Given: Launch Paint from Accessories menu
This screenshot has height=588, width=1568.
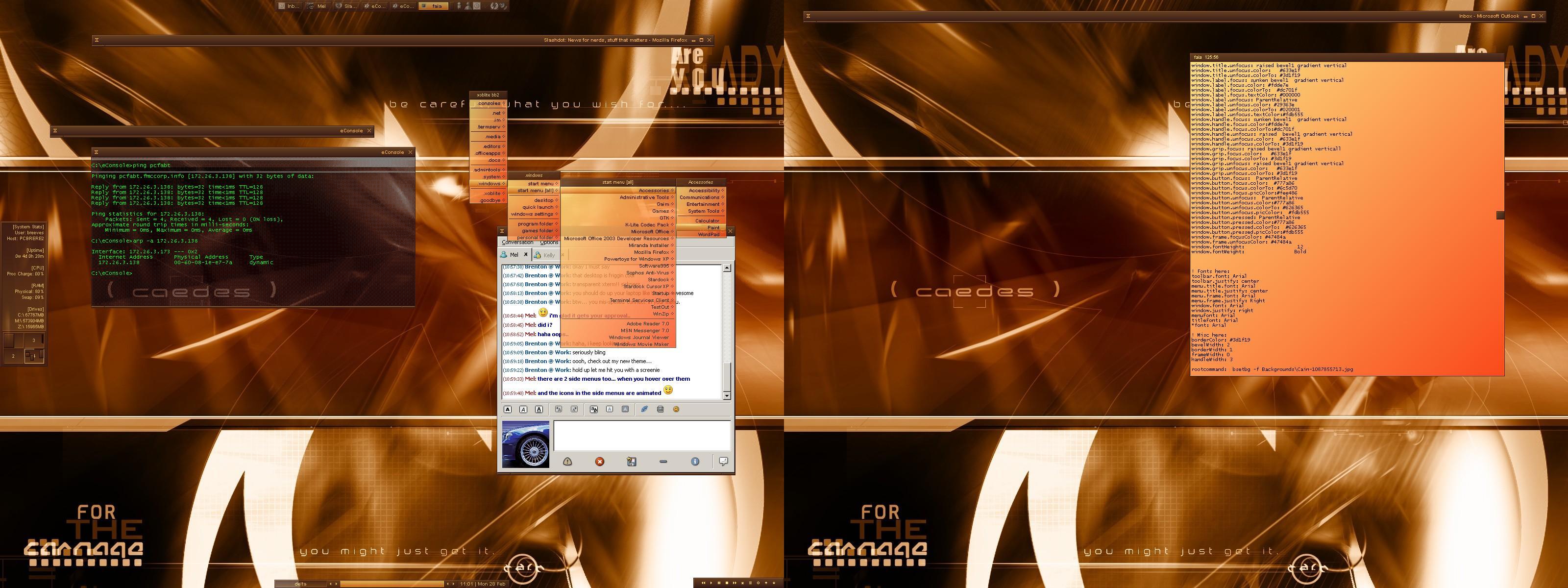Looking at the screenshot, I should (701, 228).
